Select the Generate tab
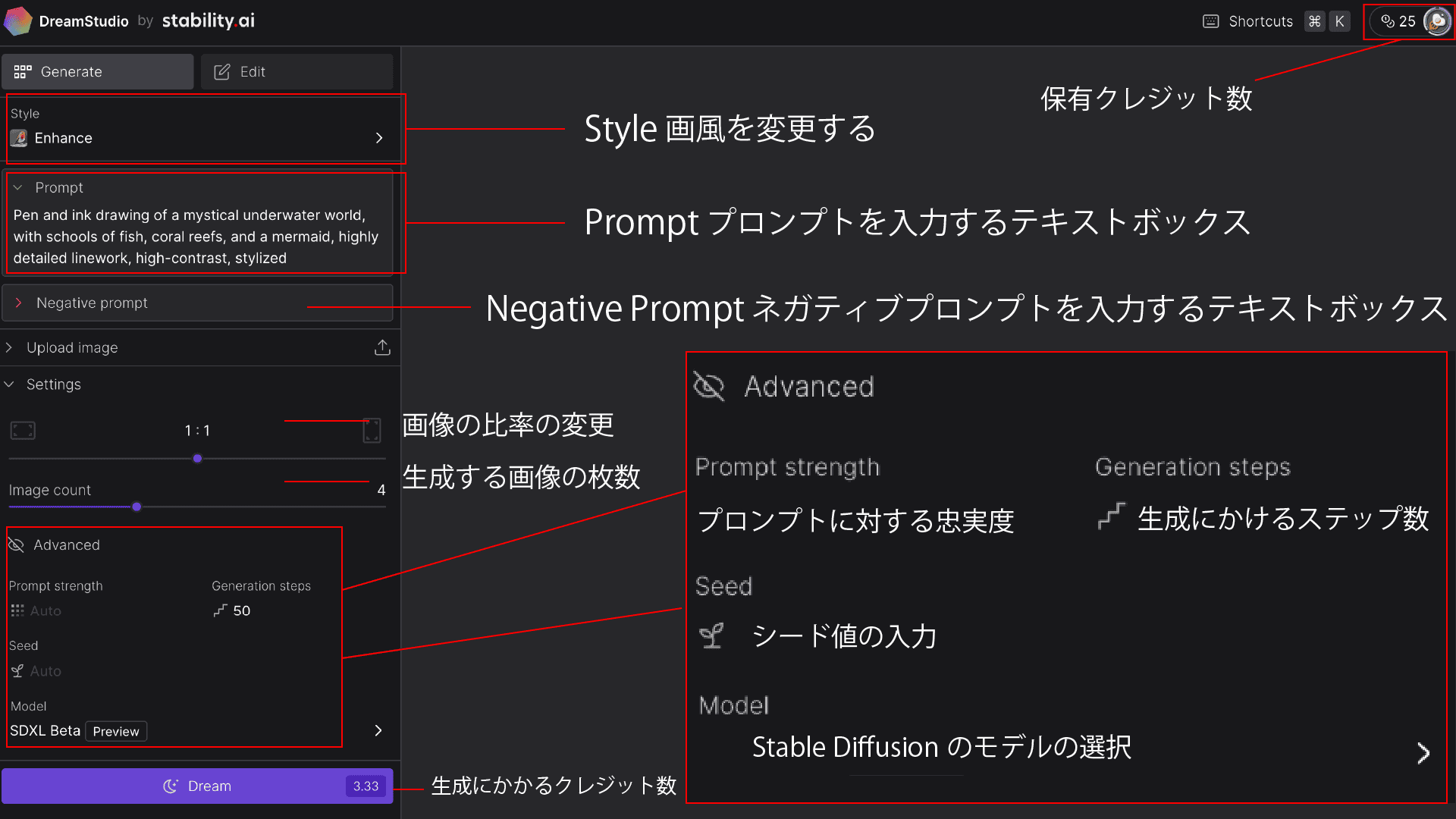Screen dimensions: 1456x819 click(x=97, y=71)
